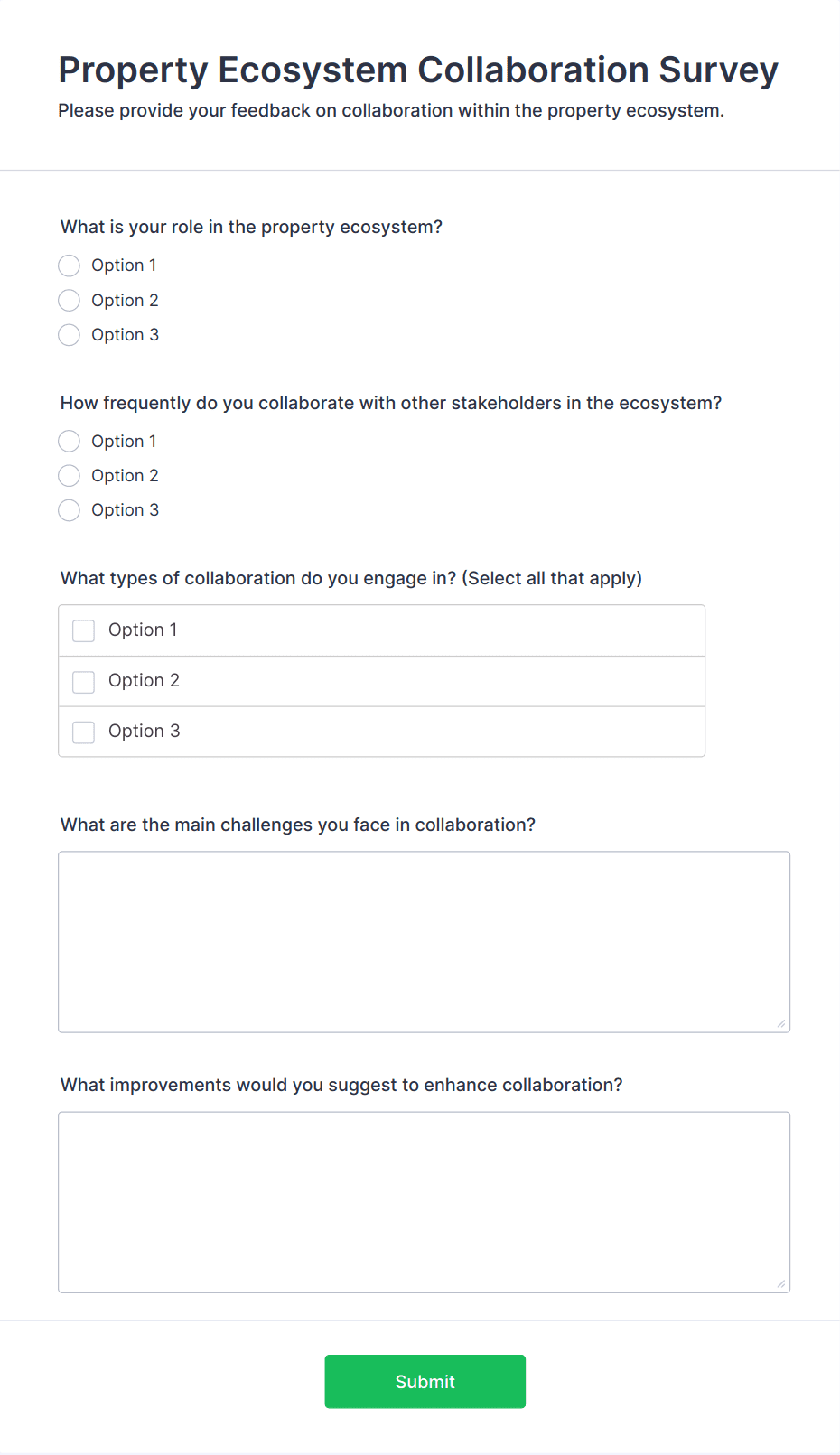
Task: Click the role question label text
Action: 251,227
